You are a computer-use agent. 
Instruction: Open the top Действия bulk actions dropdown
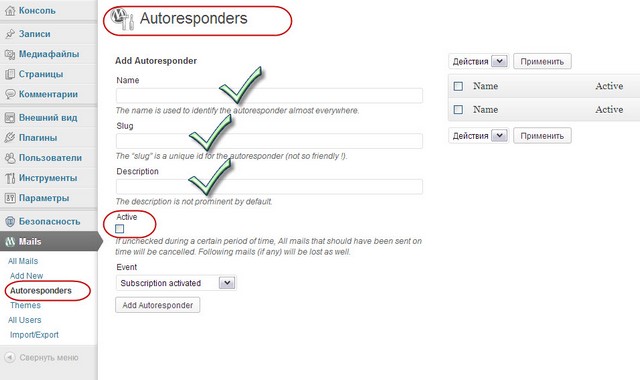[x=479, y=61]
